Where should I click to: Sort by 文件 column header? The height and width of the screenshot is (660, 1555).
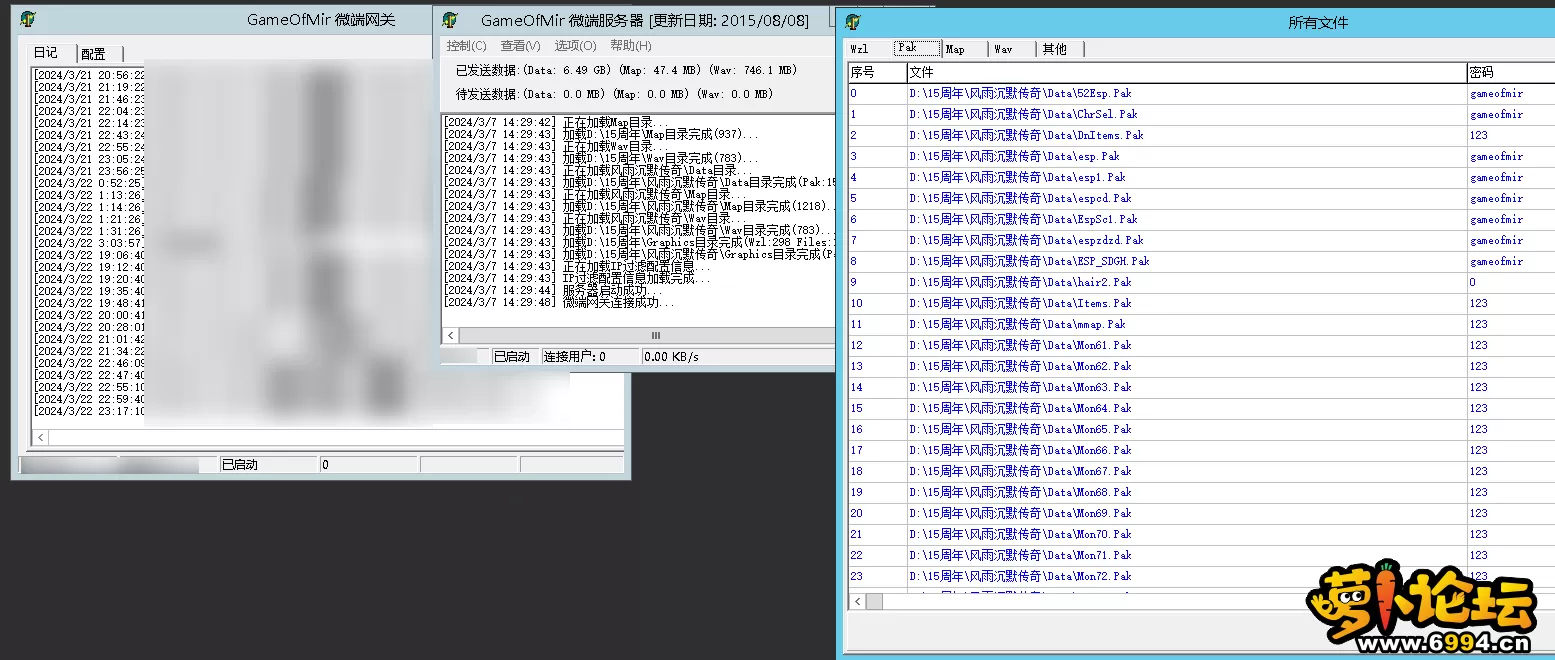pos(1186,73)
